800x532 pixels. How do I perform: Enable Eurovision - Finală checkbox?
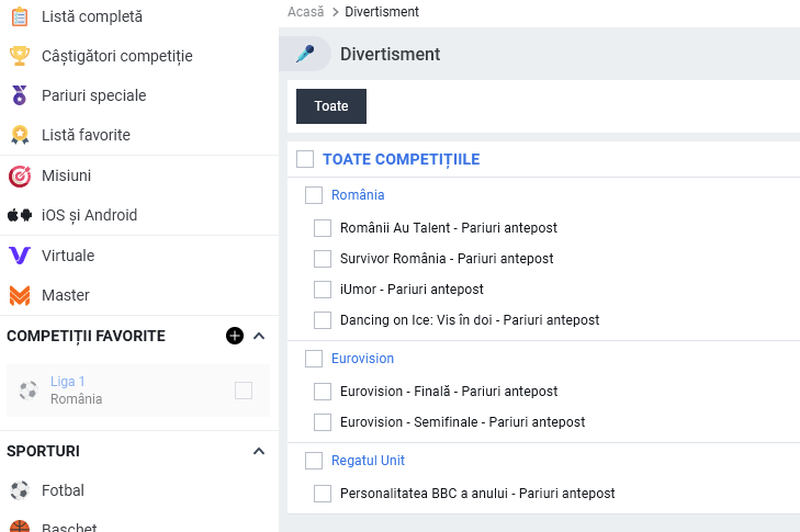point(322,391)
